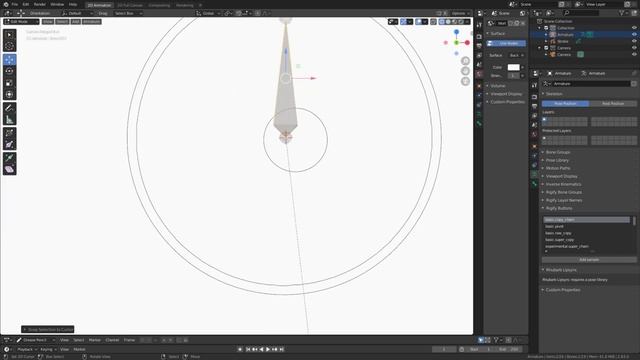640x360 pixels.
Task: Toggle Use Nodes button
Action: pos(506,43)
